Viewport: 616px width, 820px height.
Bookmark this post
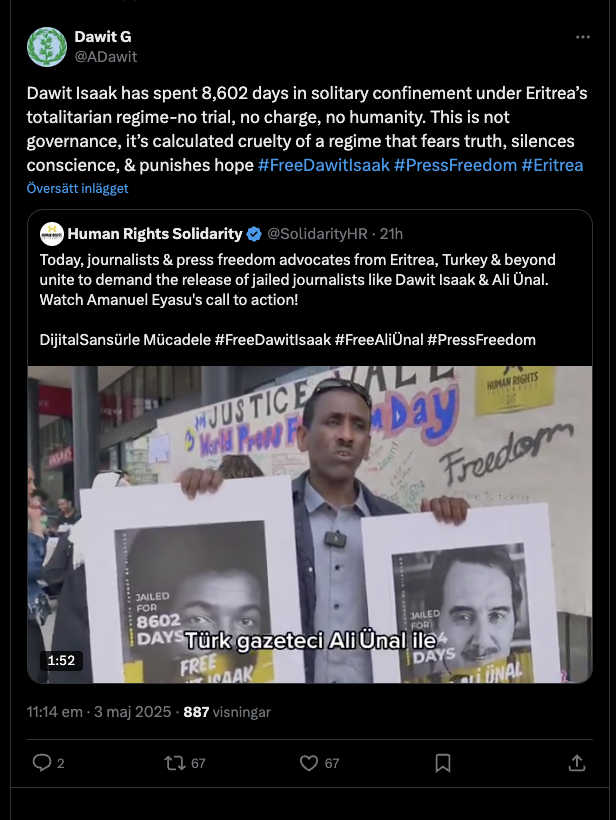point(443,763)
